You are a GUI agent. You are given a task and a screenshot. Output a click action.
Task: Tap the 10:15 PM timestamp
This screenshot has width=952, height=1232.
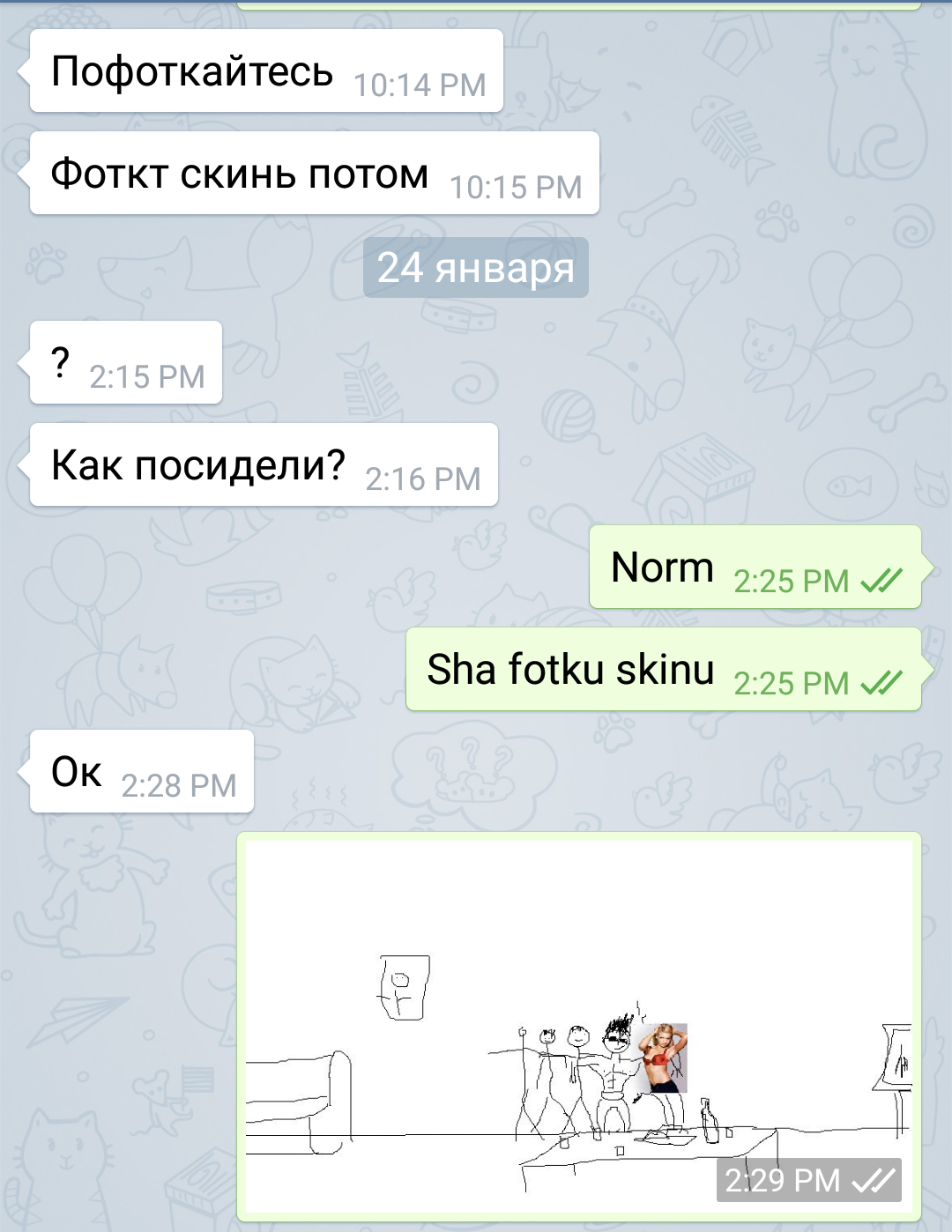(x=516, y=188)
